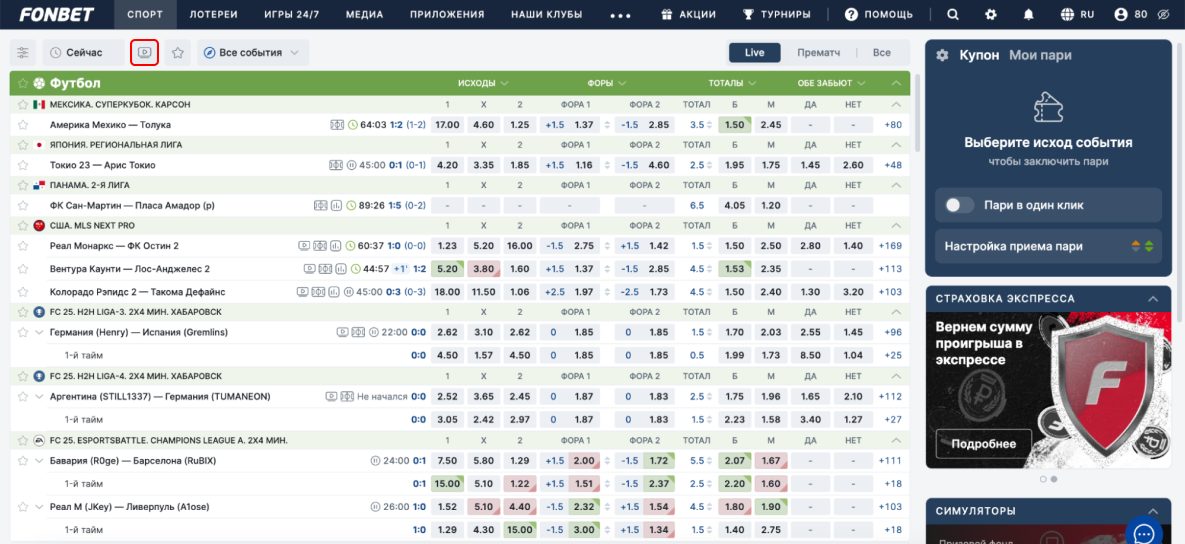Viewport: 1185px width, 544px height.
Task: Click the Подробнее button on banner
Action: coord(984,444)
